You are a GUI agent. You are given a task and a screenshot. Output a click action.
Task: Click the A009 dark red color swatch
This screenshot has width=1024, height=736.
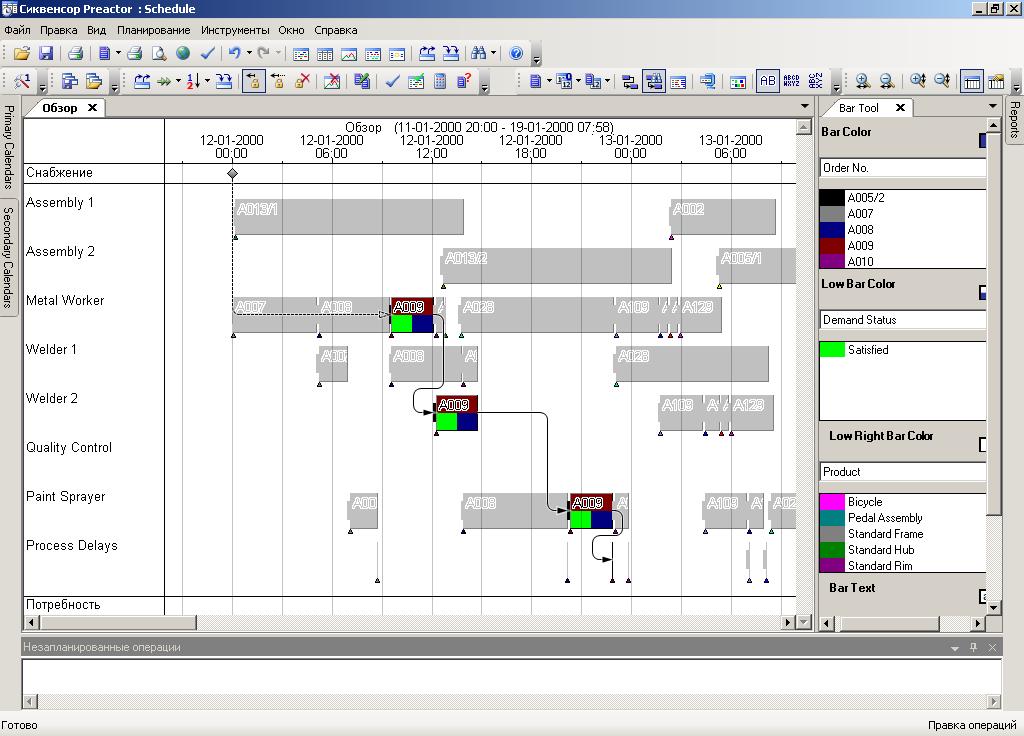point(833,246)
